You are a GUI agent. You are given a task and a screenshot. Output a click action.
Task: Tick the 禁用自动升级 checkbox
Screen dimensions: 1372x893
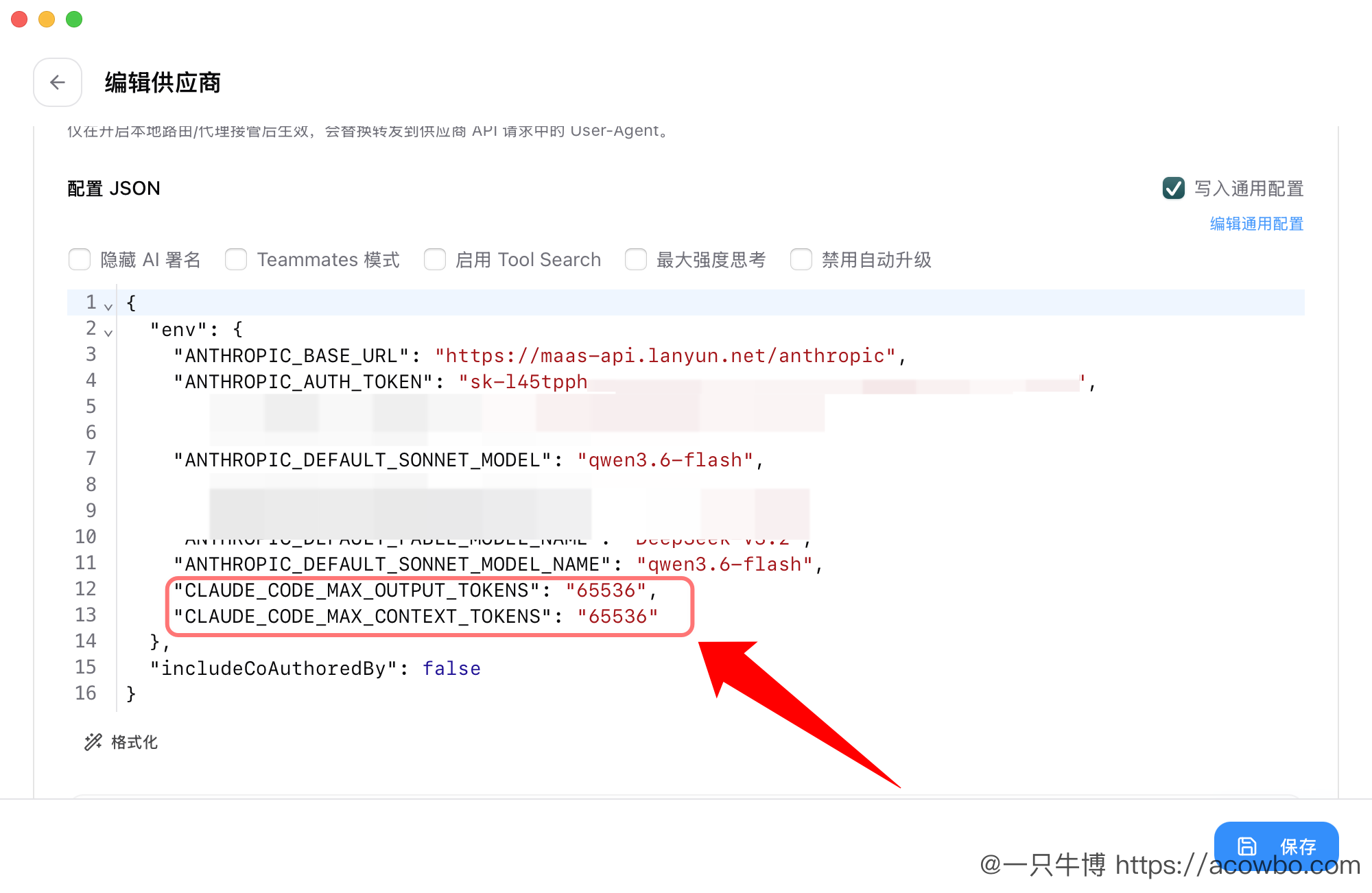801,259
